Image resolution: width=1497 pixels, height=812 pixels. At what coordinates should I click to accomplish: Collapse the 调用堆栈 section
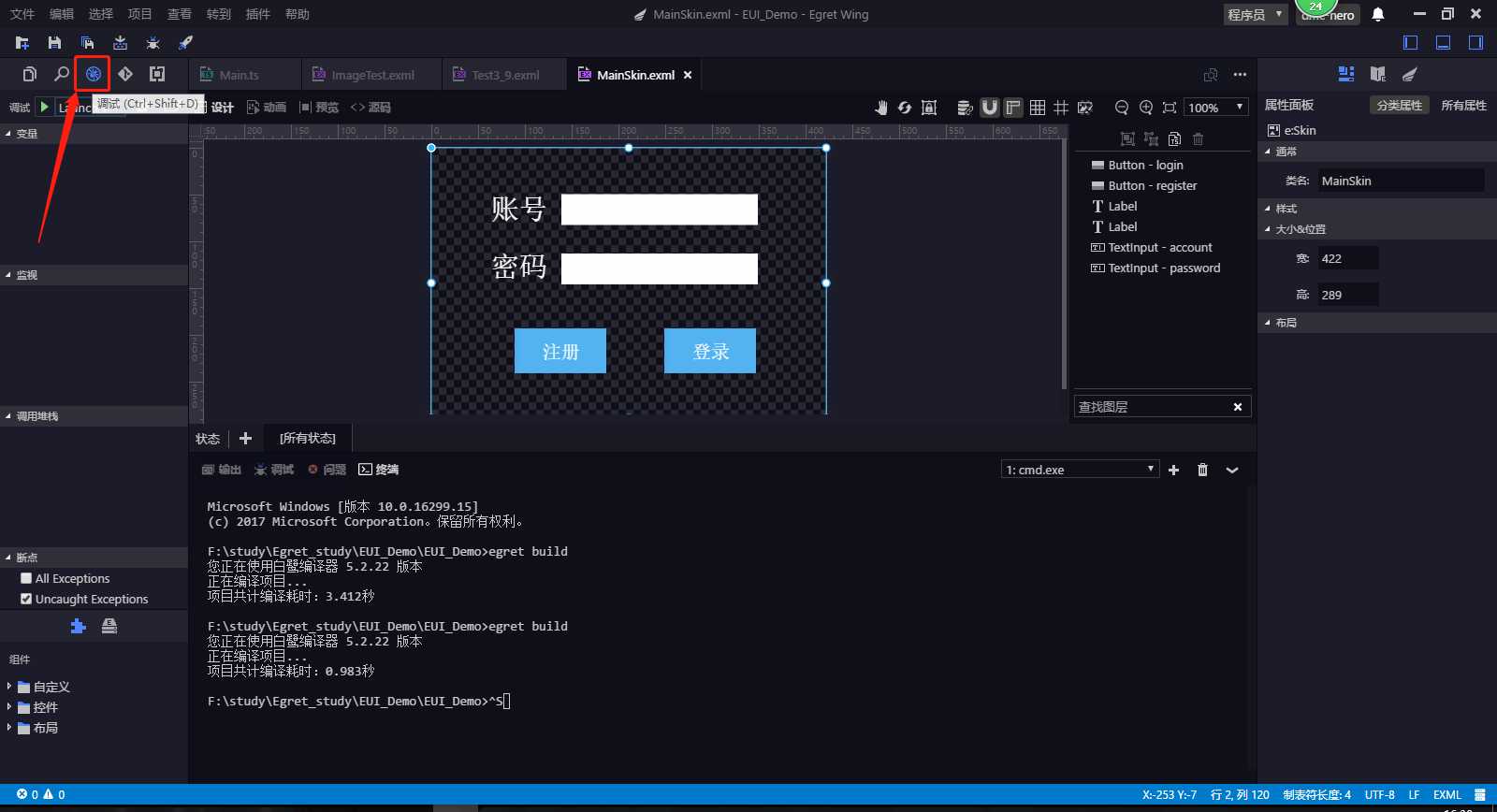(x=94, y=416)
